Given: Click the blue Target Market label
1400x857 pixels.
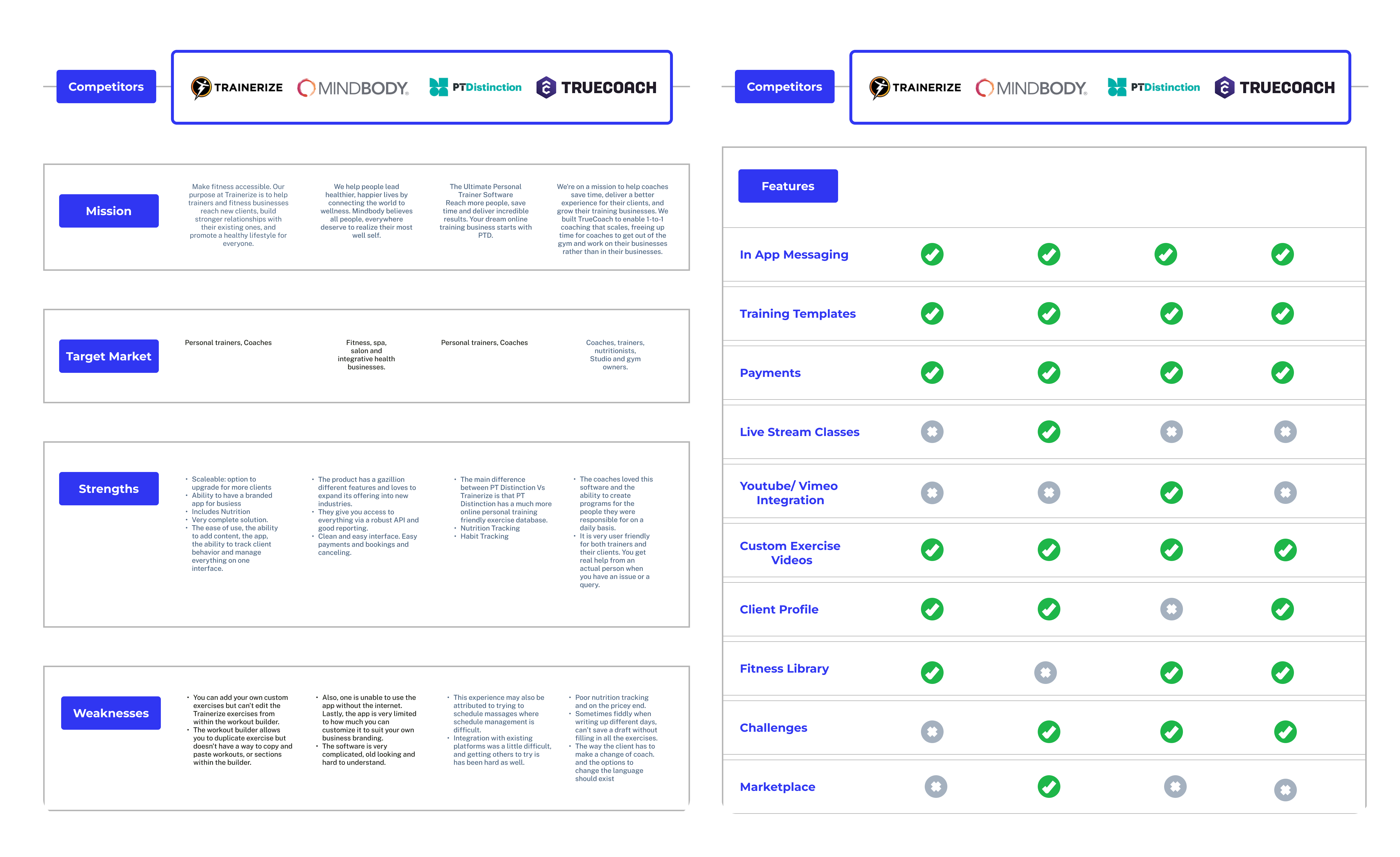Looking at the screenshot, I should (109, 356).
